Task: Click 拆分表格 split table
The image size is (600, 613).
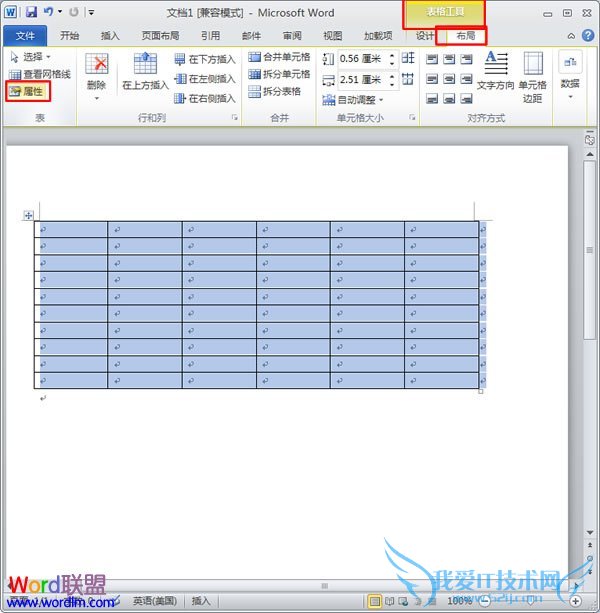Action: [275, 91]
